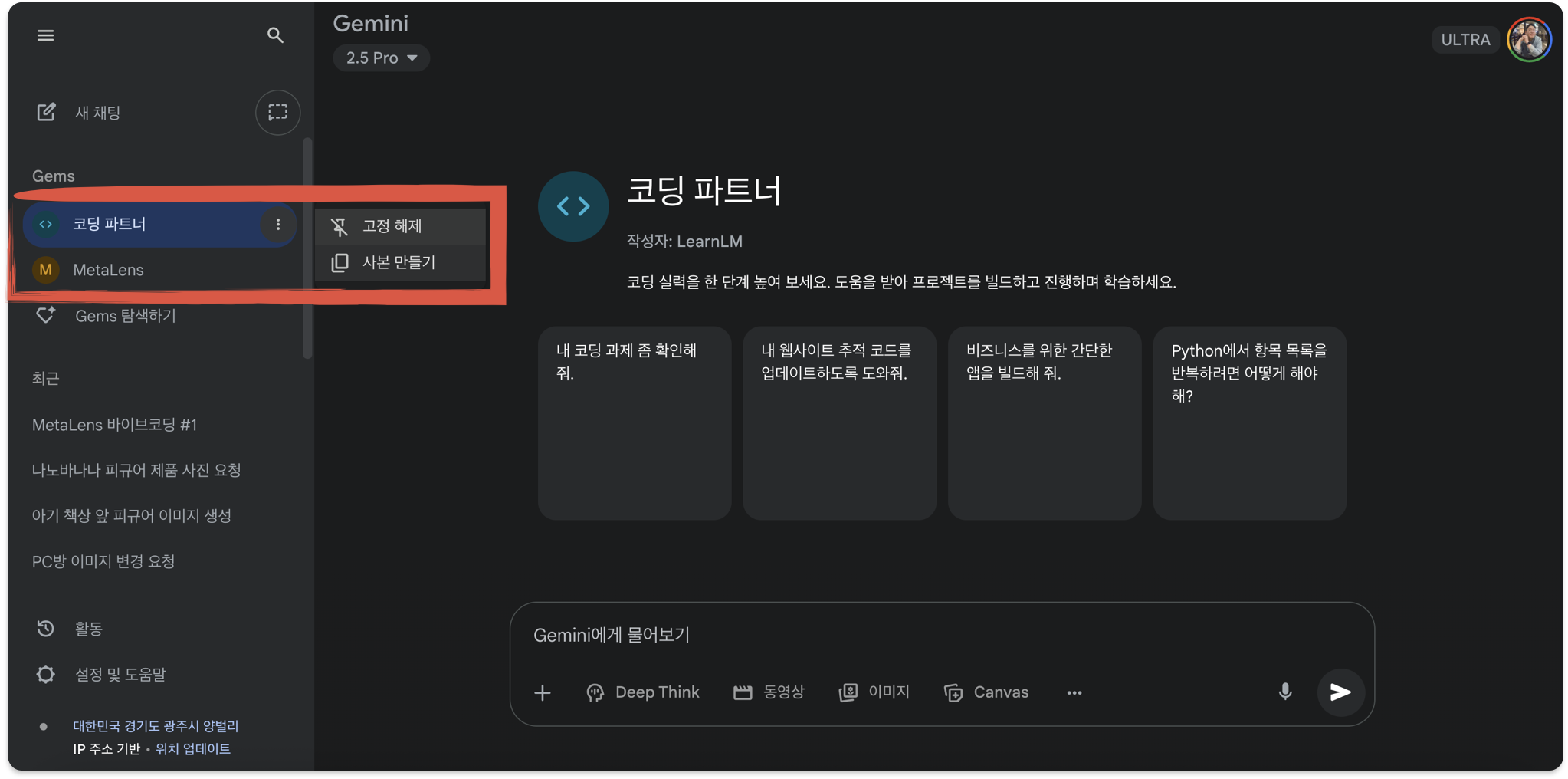Open chat 나노바나나 피규어 제품 사진 요청
This screenshot has width=1568, height=779.
tap(136, 470)
